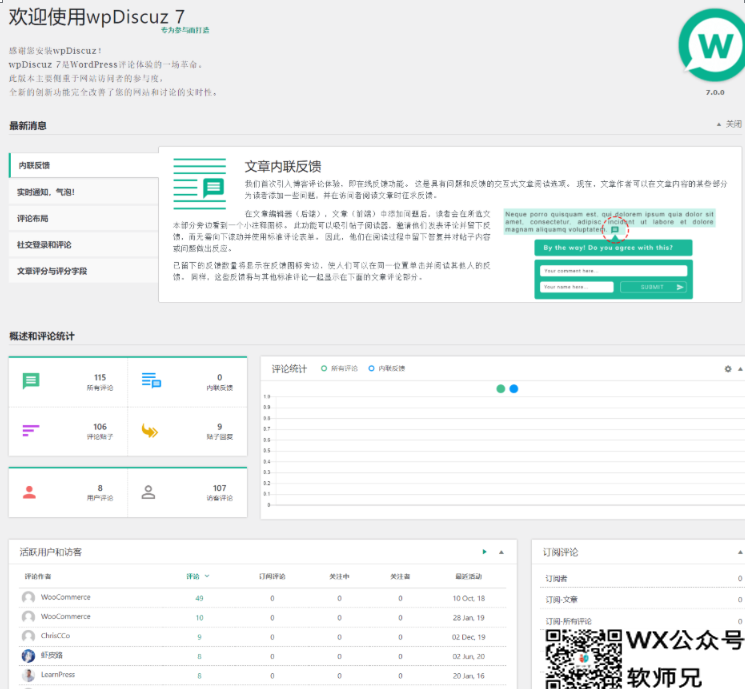
Task: Click the 最近活动 column header
Action: pos(468,576)
